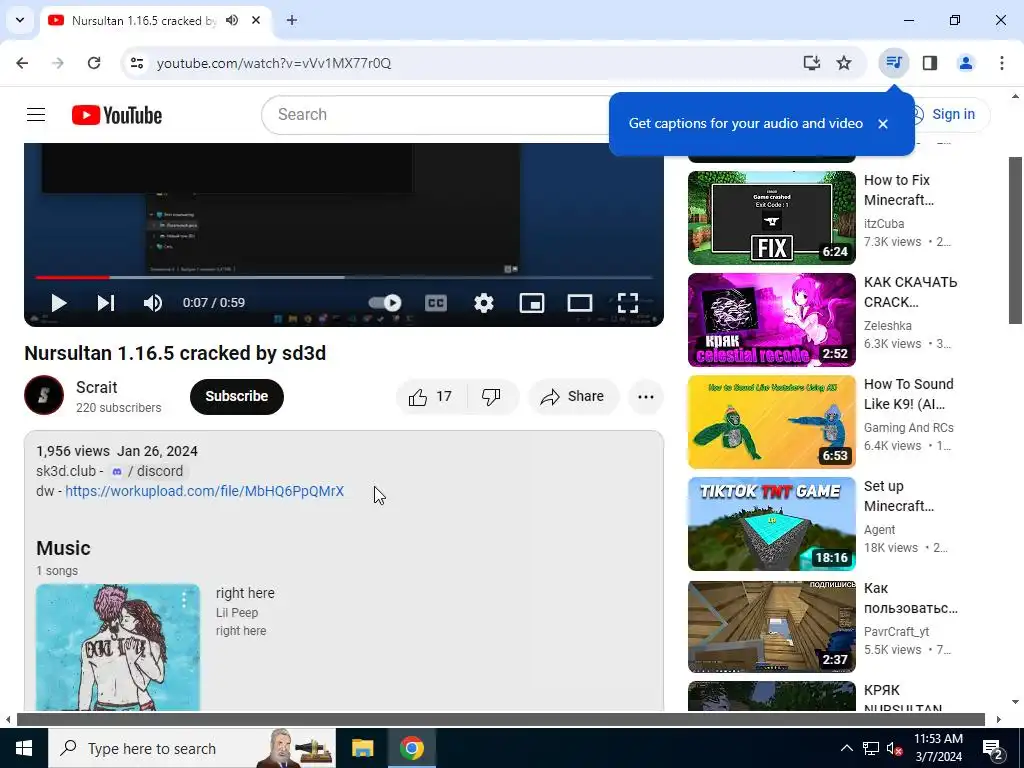Open Chrome profile icon
1024x768 pixels.
(965, 63)
